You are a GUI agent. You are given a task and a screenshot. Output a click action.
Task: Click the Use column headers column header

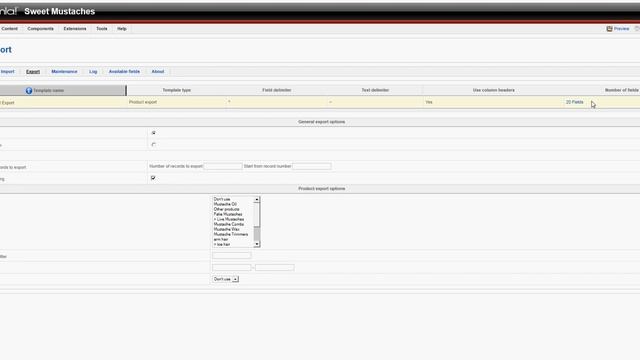coord(493,90)
